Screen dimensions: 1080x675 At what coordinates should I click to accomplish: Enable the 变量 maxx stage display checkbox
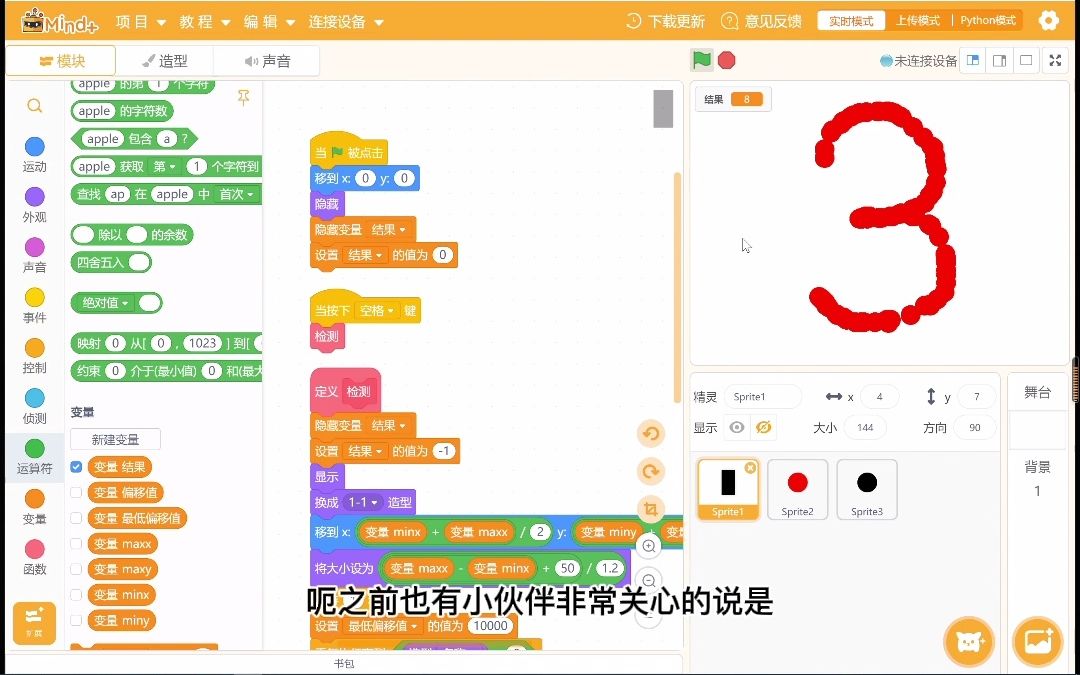(x=77, y=543)
